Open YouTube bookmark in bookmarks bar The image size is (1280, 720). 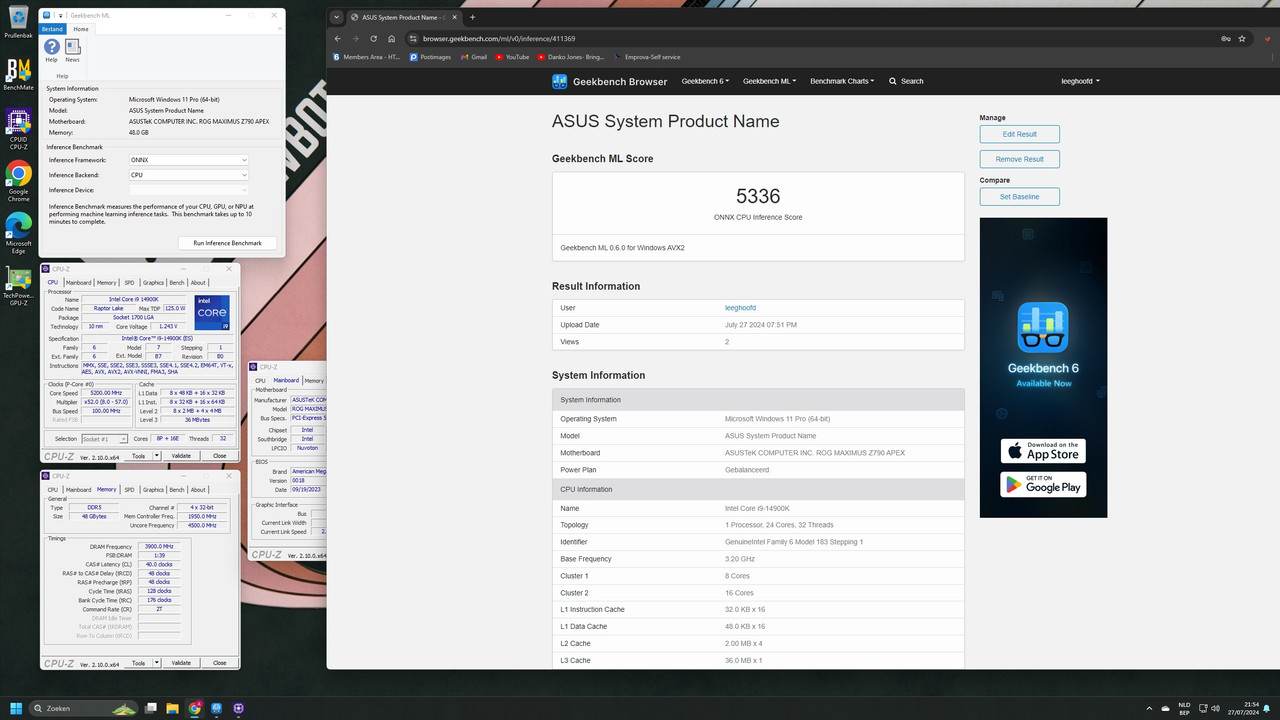click(512, 57)
